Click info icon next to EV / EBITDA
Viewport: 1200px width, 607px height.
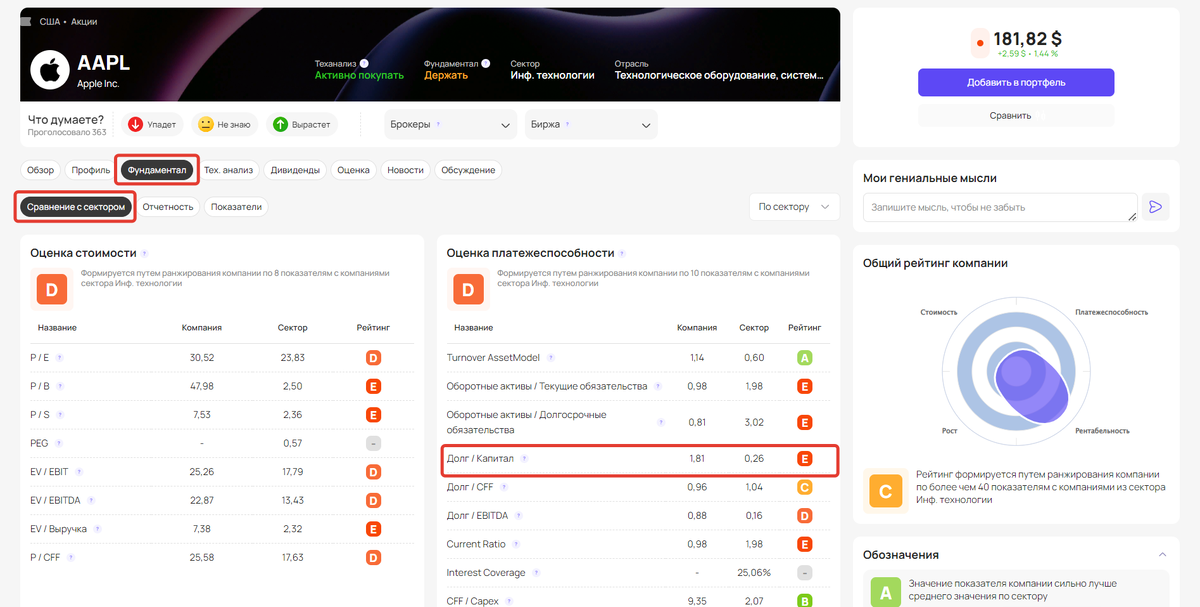(90, 500)
